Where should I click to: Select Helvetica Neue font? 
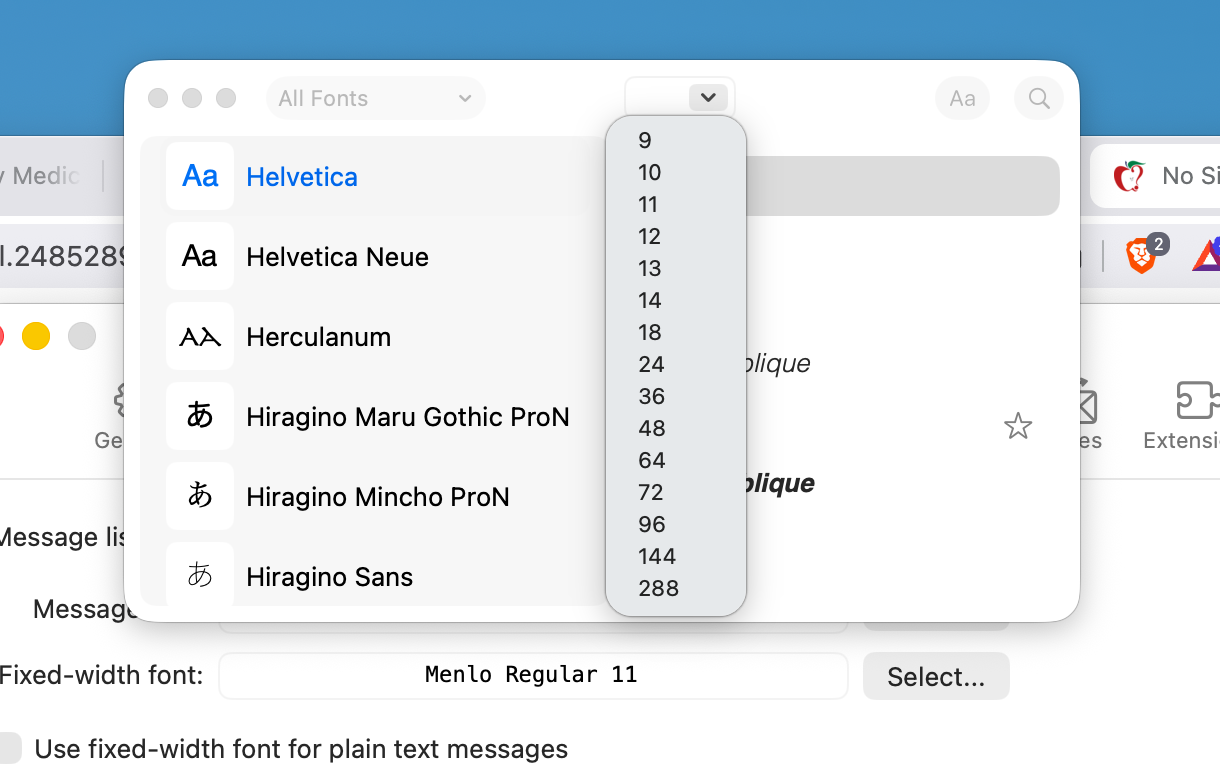click(337, 257)
